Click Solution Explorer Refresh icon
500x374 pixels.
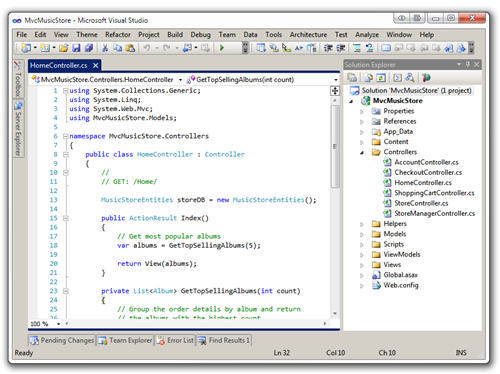(381, 78)
